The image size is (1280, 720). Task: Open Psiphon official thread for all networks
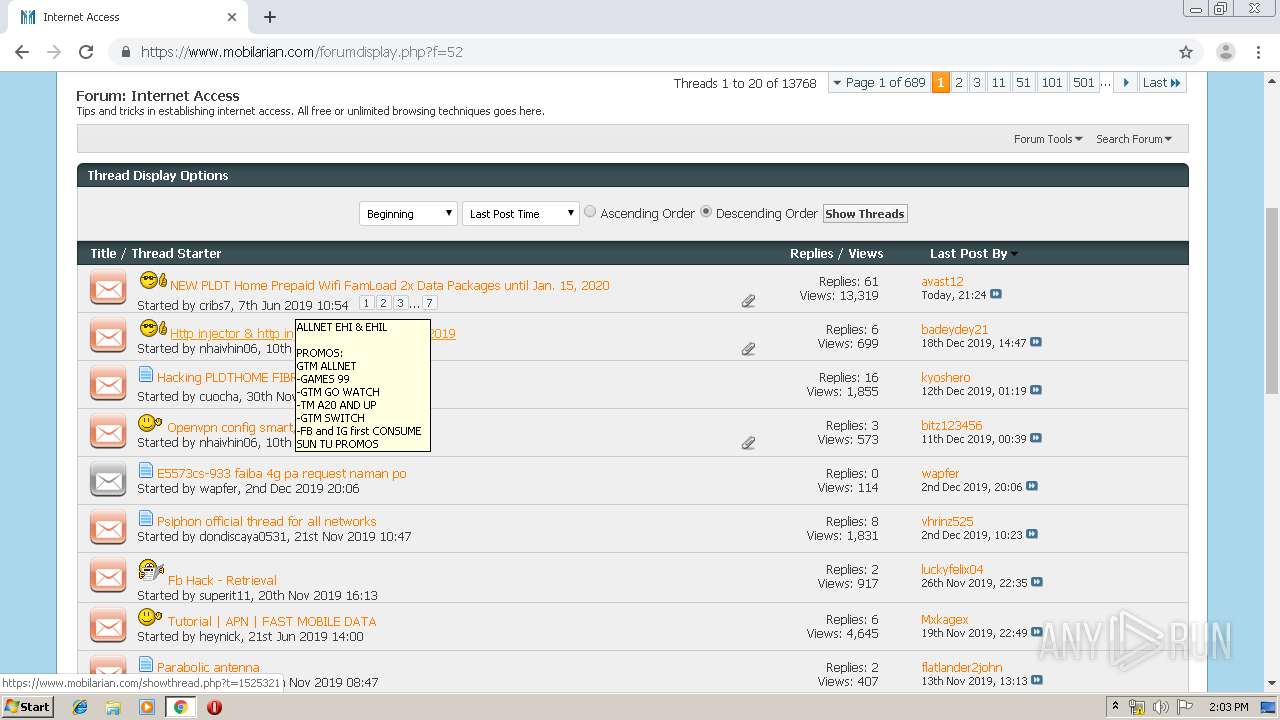[266, 521]
